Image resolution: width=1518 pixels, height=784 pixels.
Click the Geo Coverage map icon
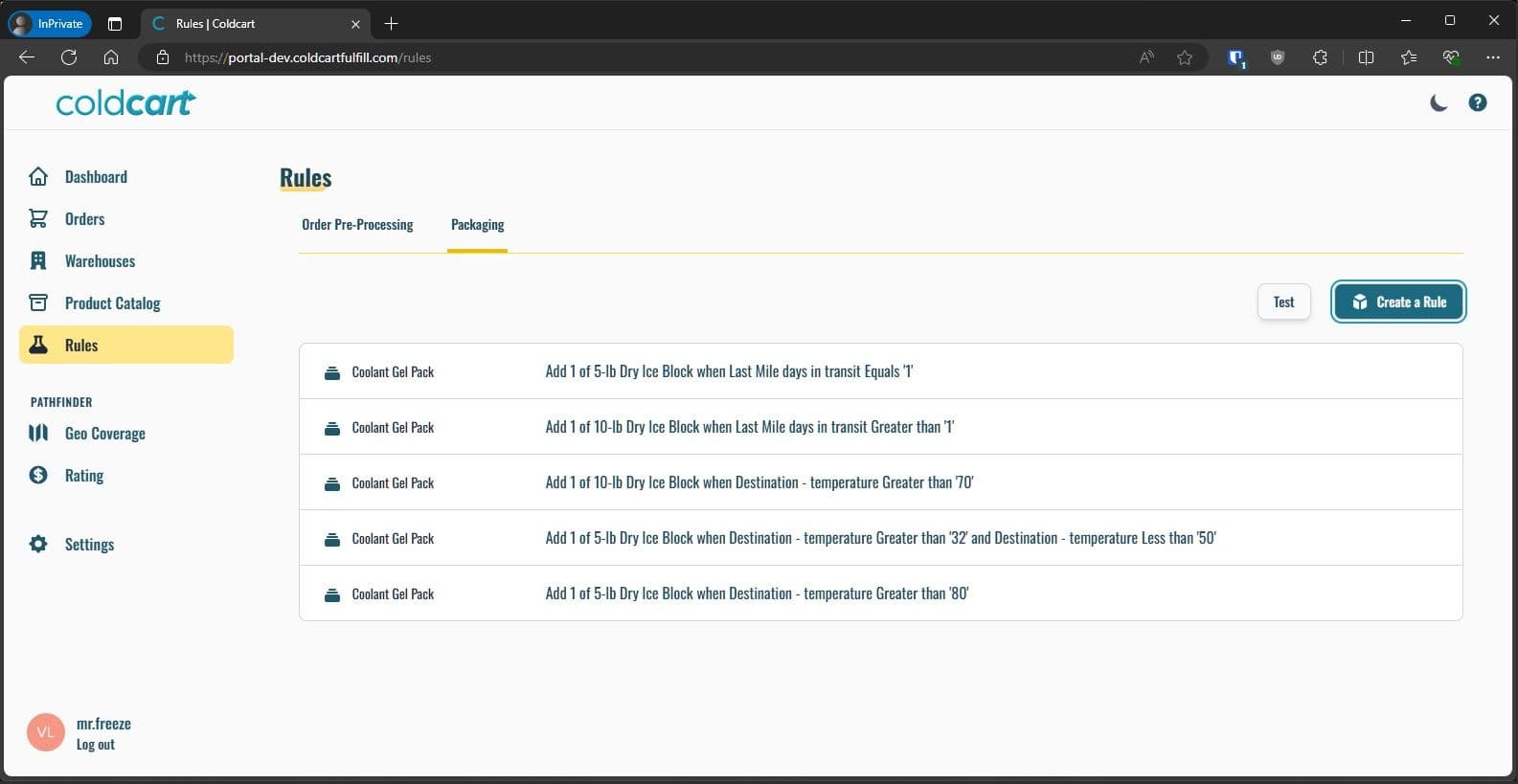38,433
